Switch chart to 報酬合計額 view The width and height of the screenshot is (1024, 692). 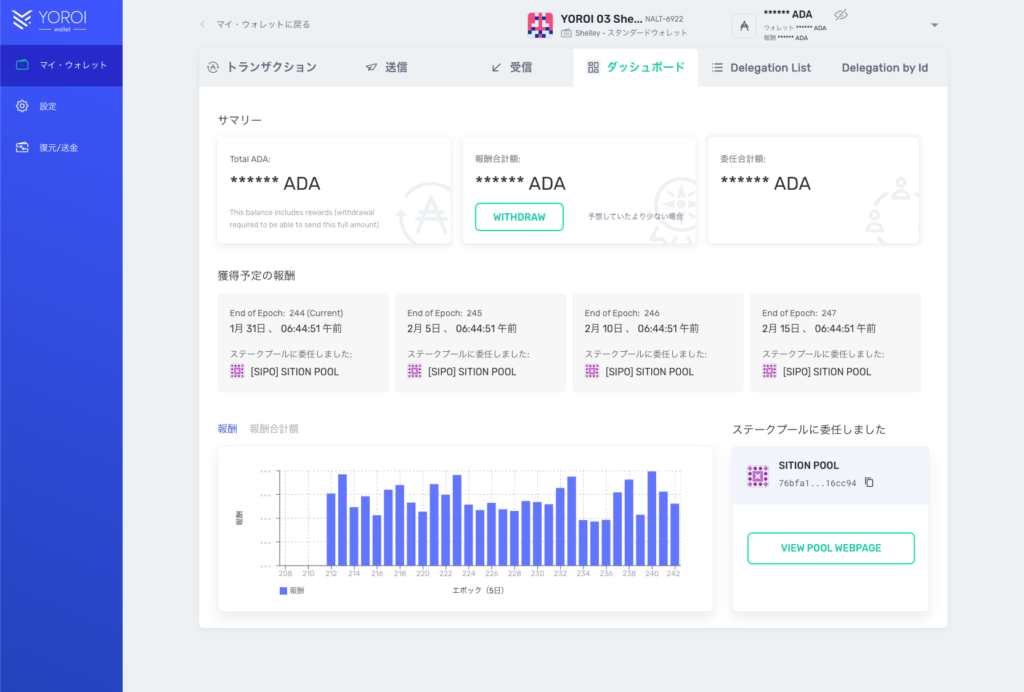pyautogui.click(x=274, y=428)
